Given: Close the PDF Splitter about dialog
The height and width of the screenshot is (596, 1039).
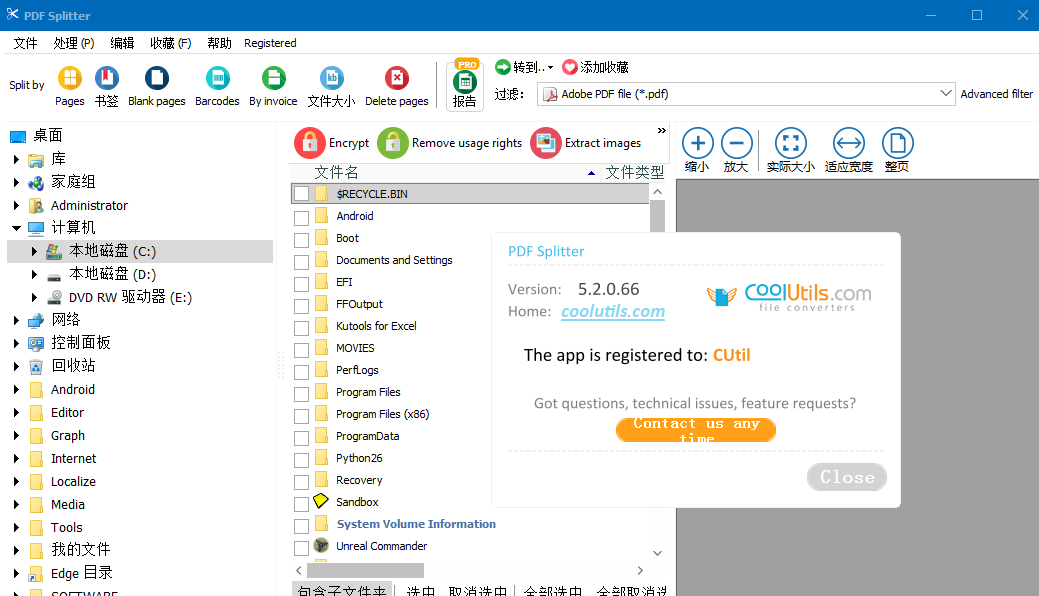Looking at the screenshot, I should click(846, 477).
